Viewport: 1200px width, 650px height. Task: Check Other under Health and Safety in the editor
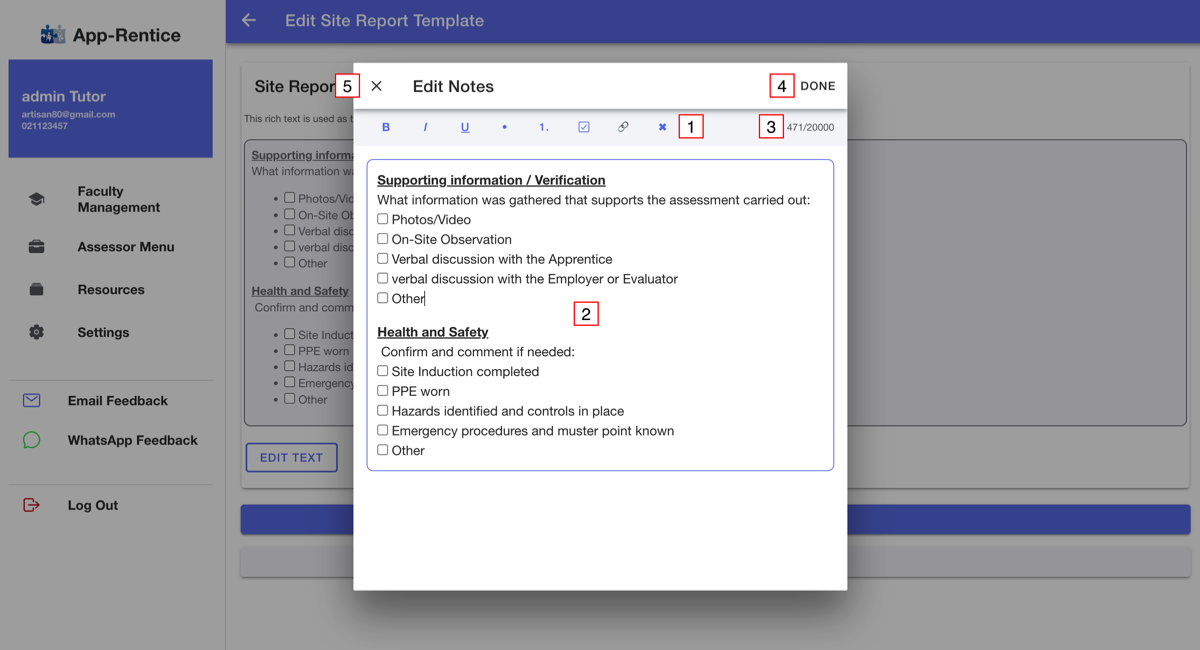[x=382, y=450]
